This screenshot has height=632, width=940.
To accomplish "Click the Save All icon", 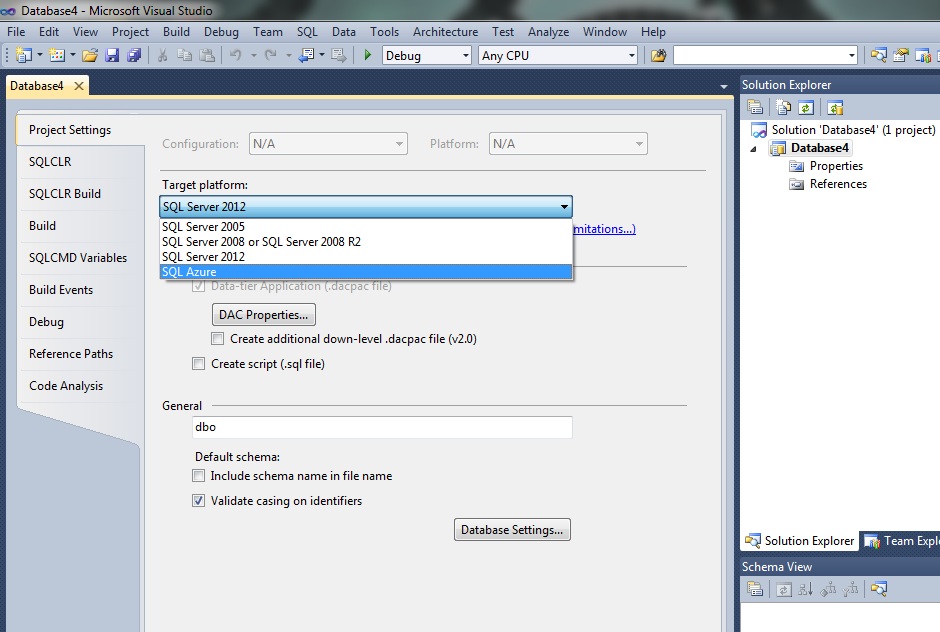I will click(x=134, y=56).
